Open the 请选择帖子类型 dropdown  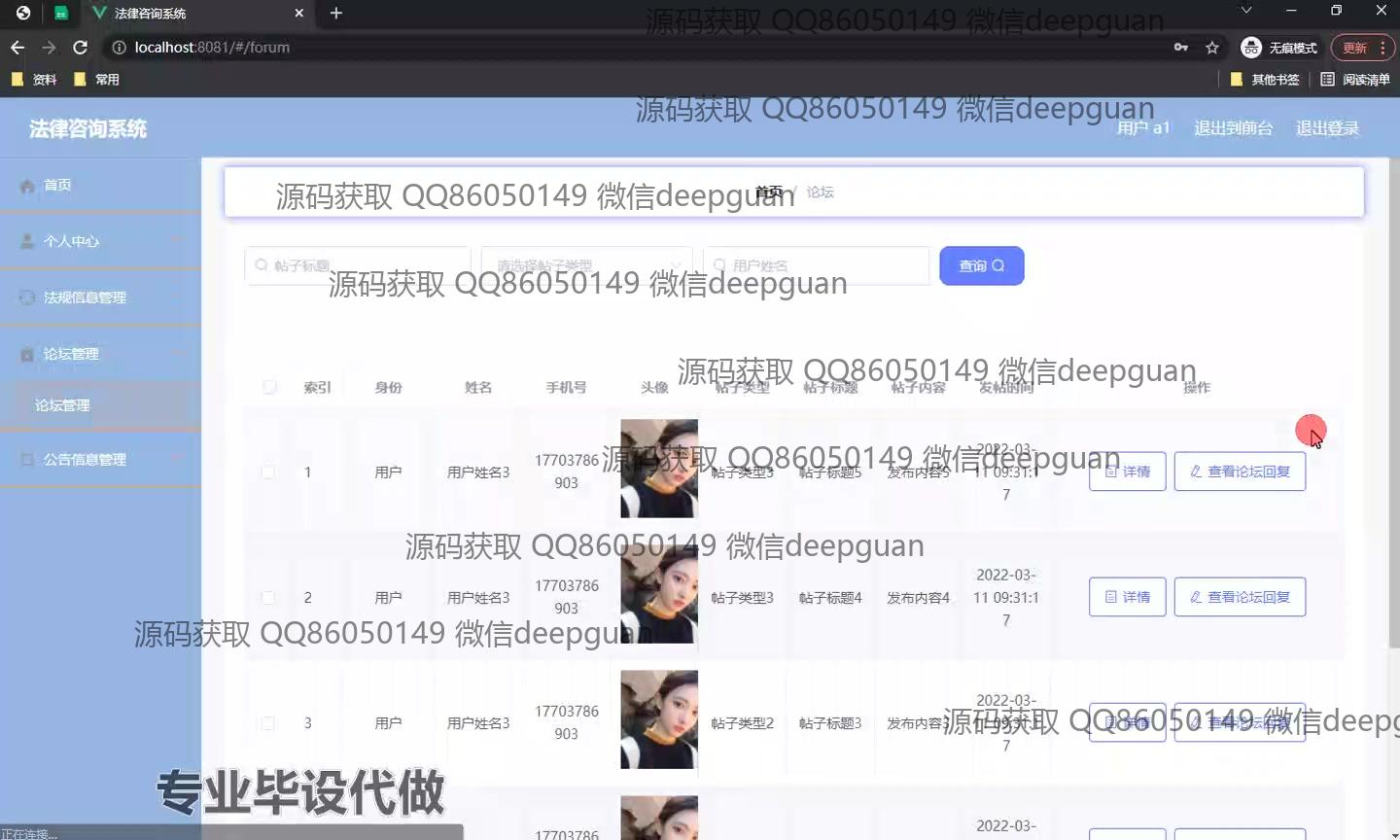[586, 265]
